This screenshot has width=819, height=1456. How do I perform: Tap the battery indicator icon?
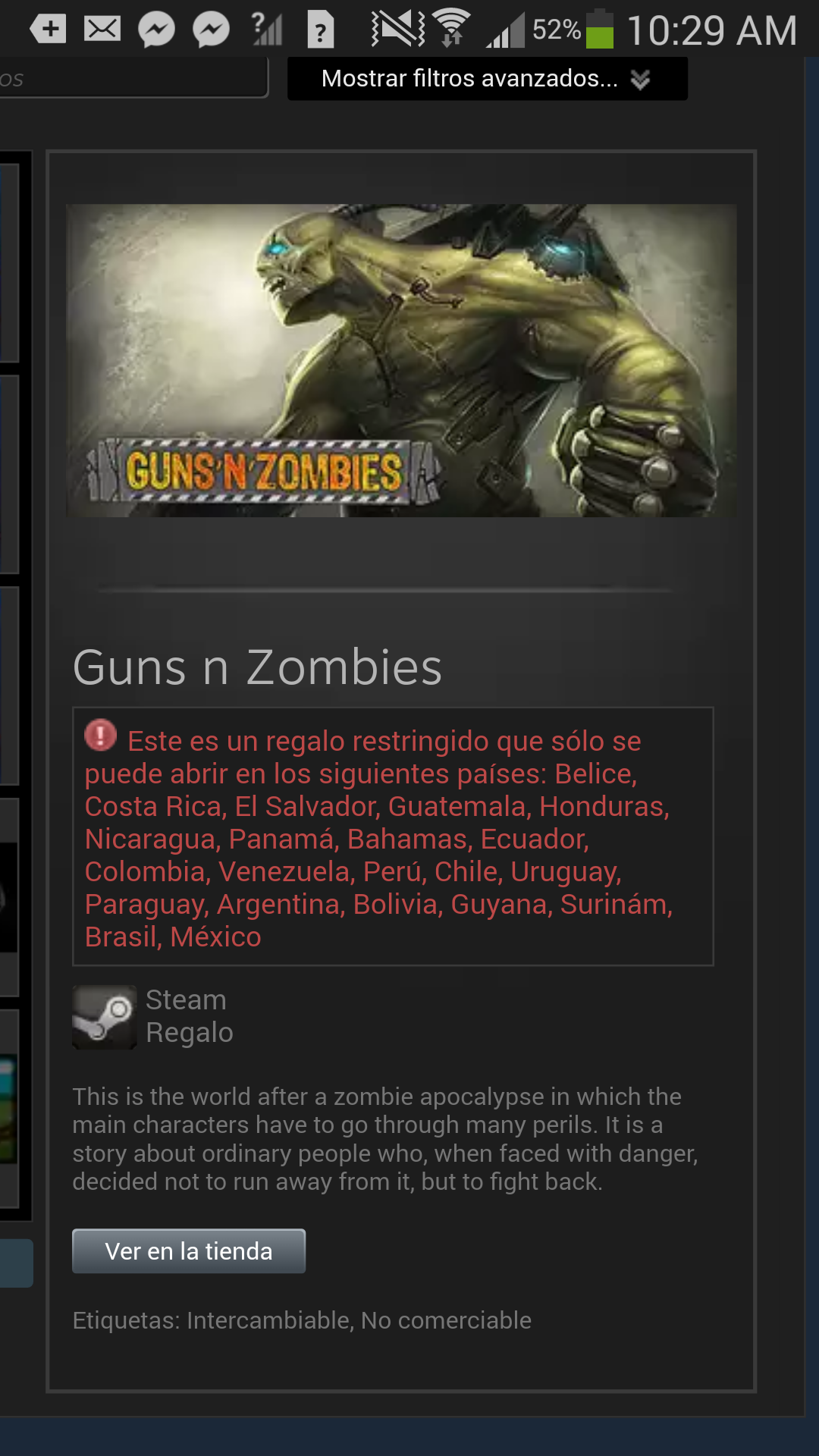click(x=600, y=29)
